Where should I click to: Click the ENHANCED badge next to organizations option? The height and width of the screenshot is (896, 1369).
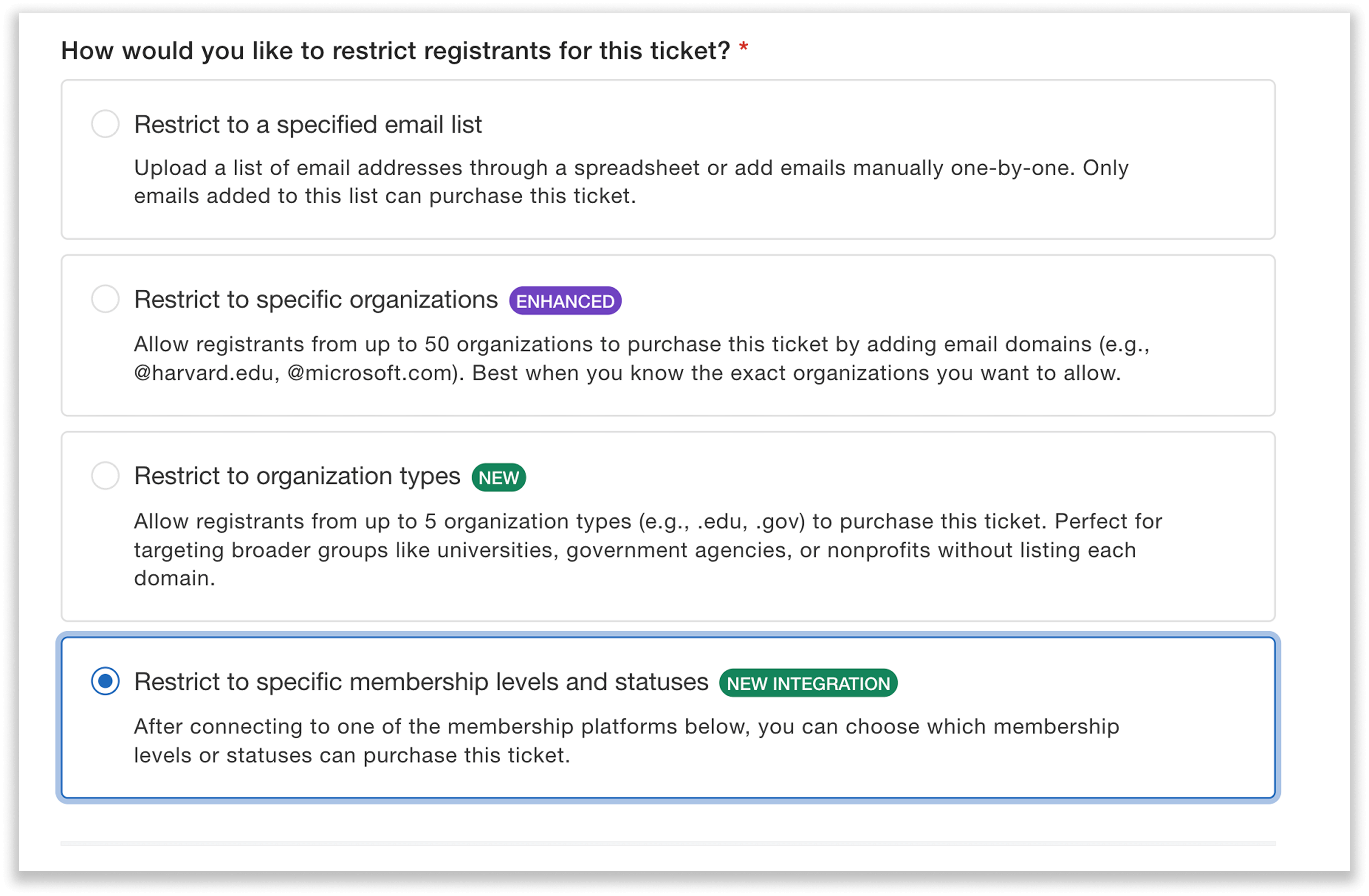click(x=566, y=300)
